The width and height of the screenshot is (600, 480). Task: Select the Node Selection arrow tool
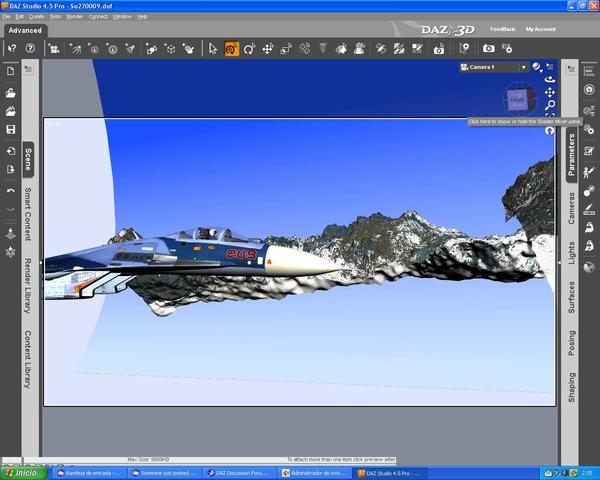[213, 49]
